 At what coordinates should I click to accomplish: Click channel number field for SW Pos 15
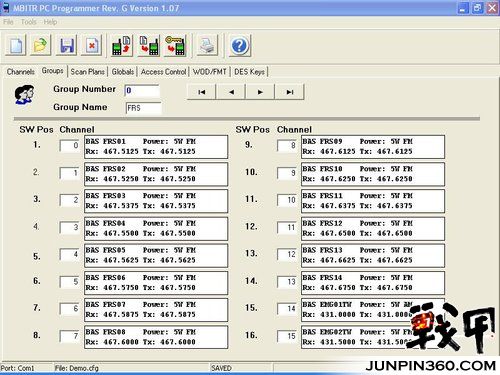coord(287,309)
